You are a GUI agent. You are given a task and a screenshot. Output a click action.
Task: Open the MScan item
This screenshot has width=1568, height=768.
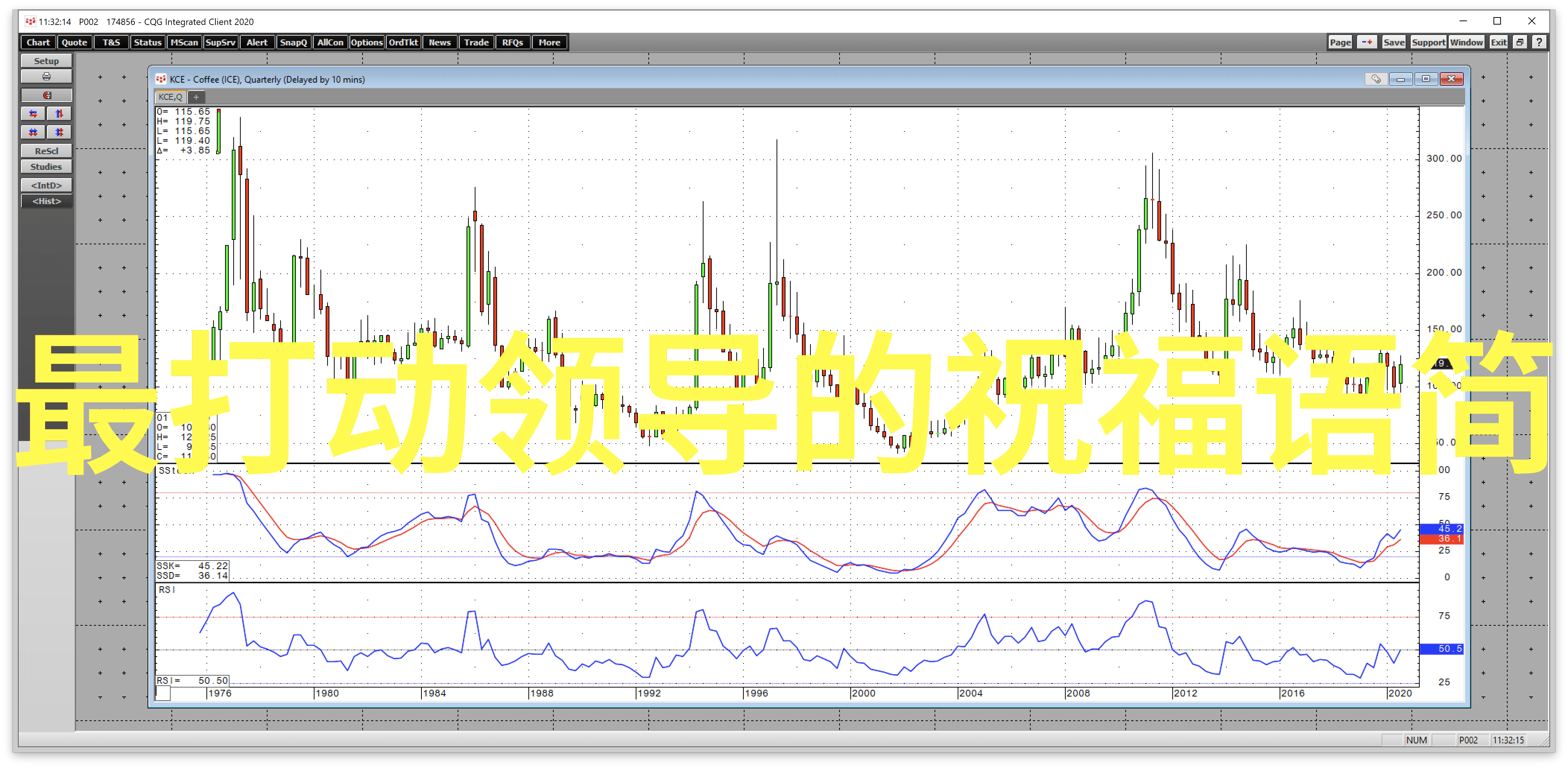coord(184,42)
